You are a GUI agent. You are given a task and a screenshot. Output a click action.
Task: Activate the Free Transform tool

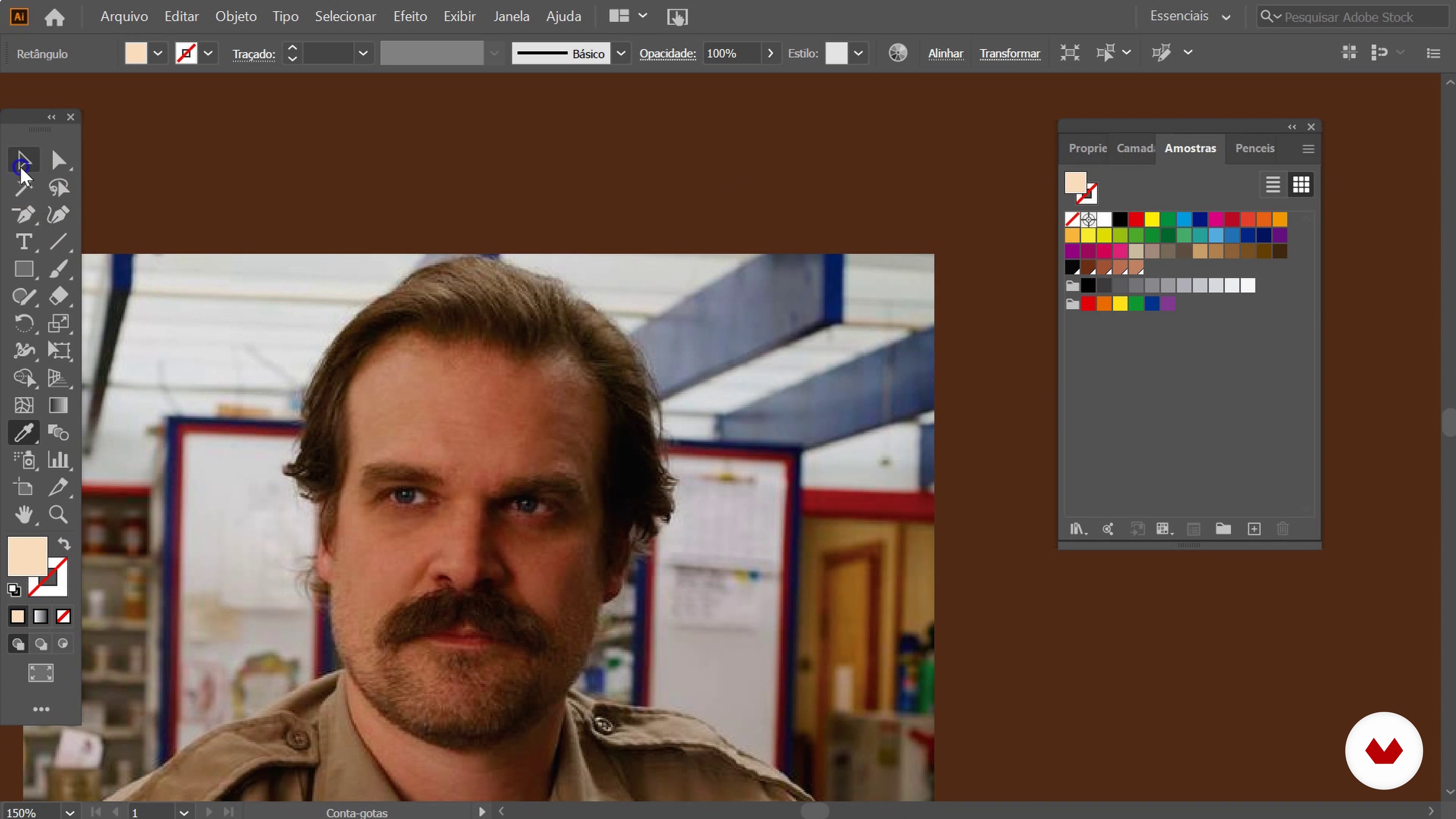(x=59, y=350)
